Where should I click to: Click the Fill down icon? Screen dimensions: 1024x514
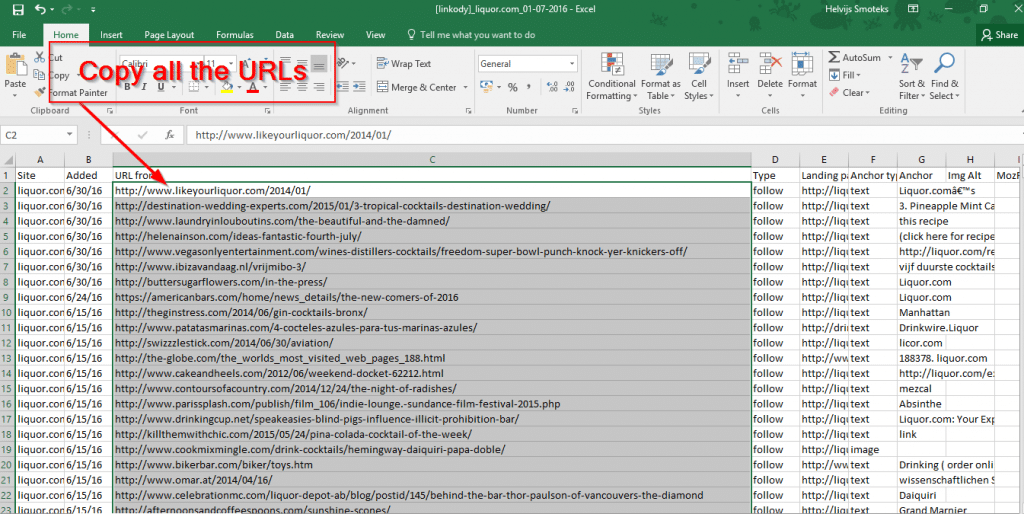pyautogui.click(x=834, y=75)
